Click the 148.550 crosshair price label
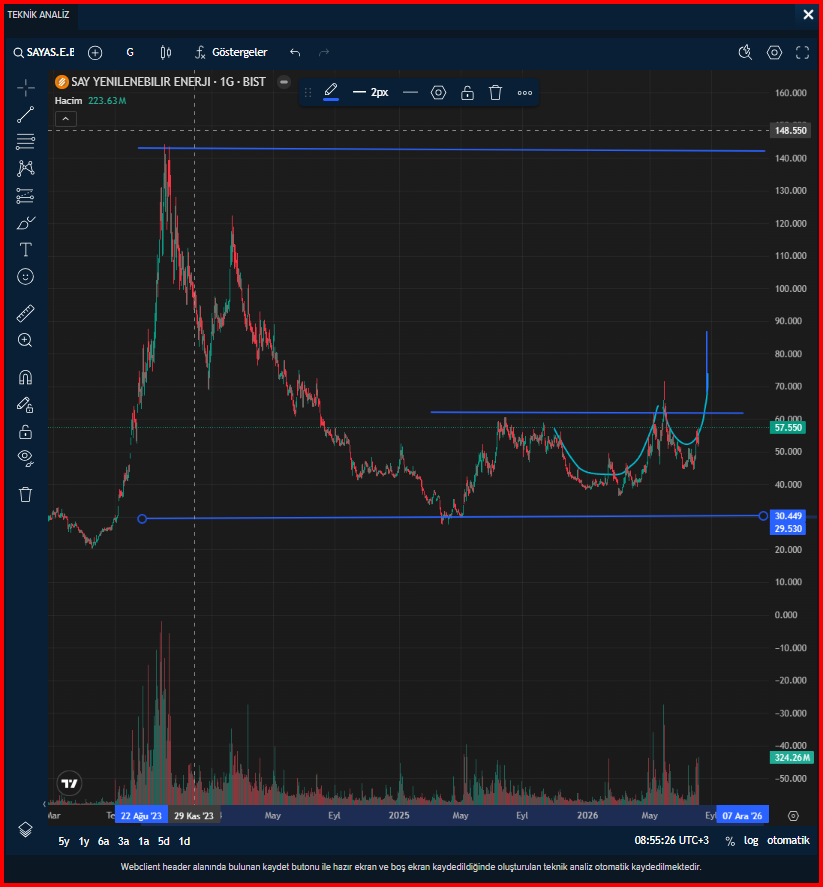This screenshot has width=823, height=887. coord(790,131)
